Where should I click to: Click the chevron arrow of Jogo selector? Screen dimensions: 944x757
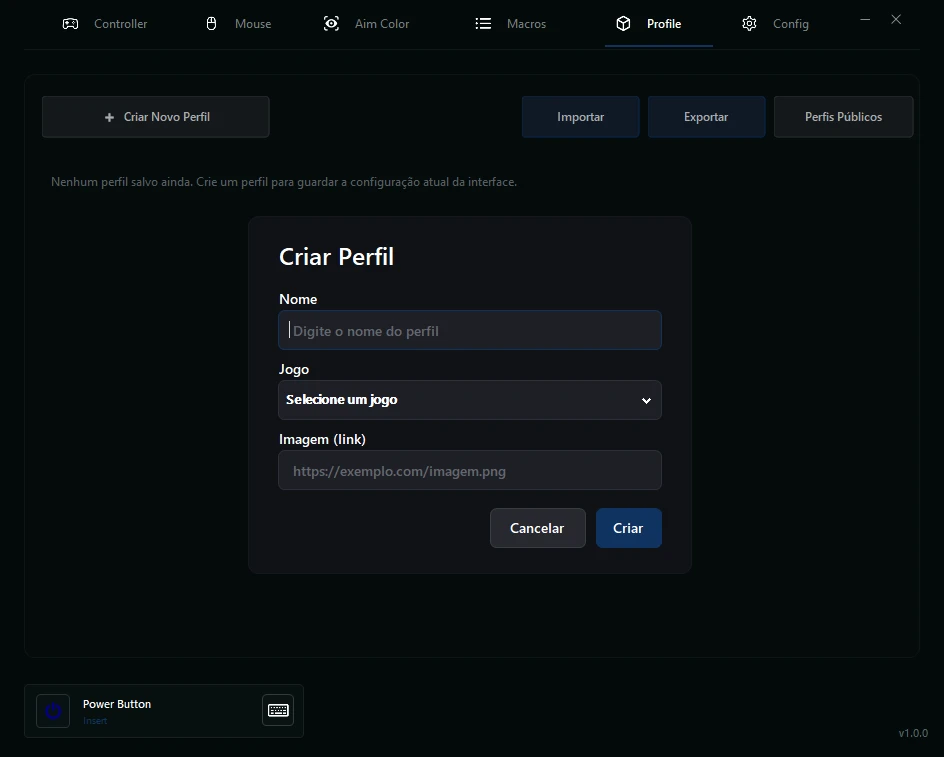click(x=646, y=400)
